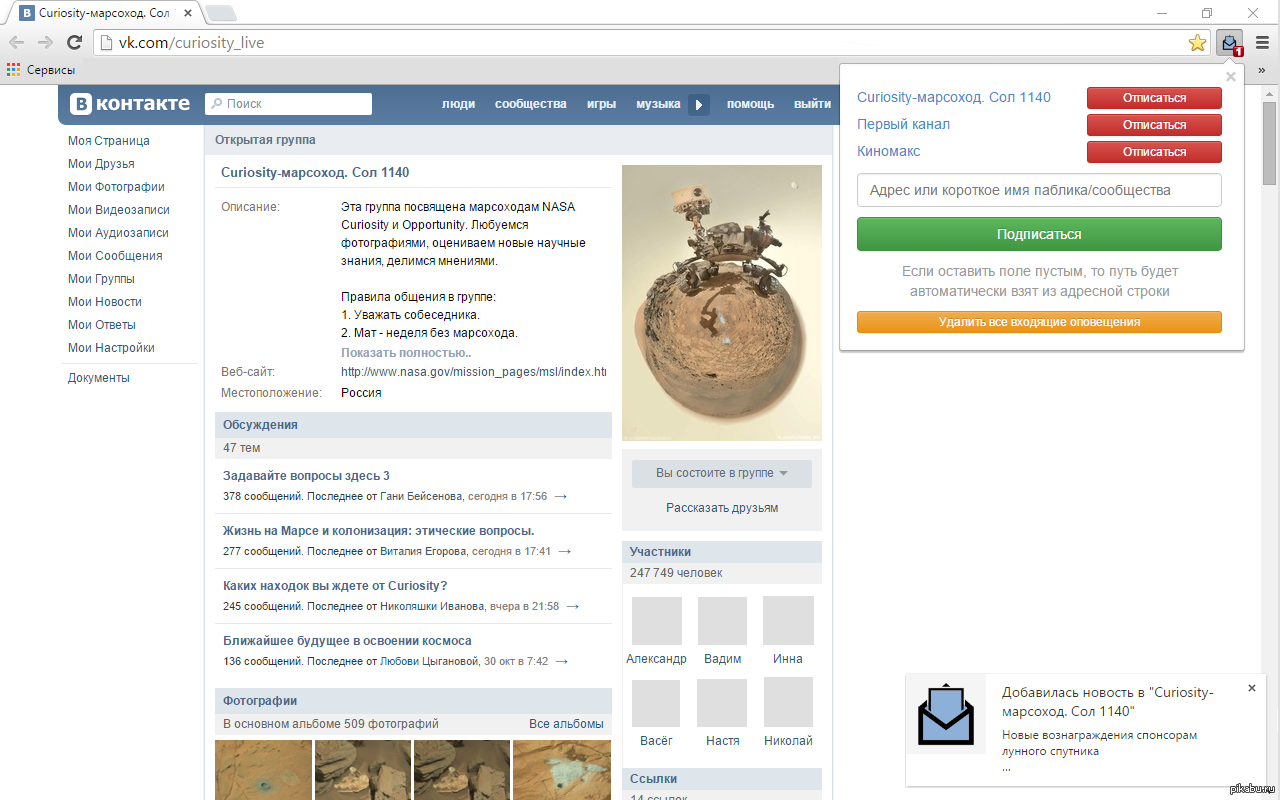Viewport: 1280px width, 800px height.
Task: Open 'Все альбомы' photo albums link
Action: pyautogui.click(x=566, y=724)
